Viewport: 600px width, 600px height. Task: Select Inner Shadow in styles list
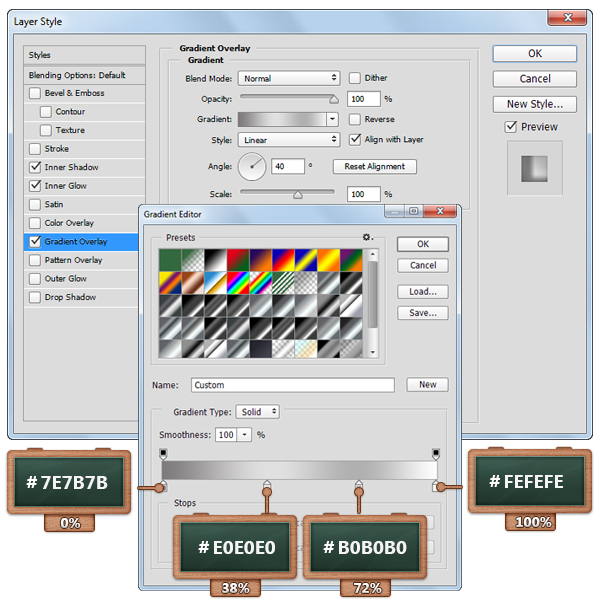(71, 167)
